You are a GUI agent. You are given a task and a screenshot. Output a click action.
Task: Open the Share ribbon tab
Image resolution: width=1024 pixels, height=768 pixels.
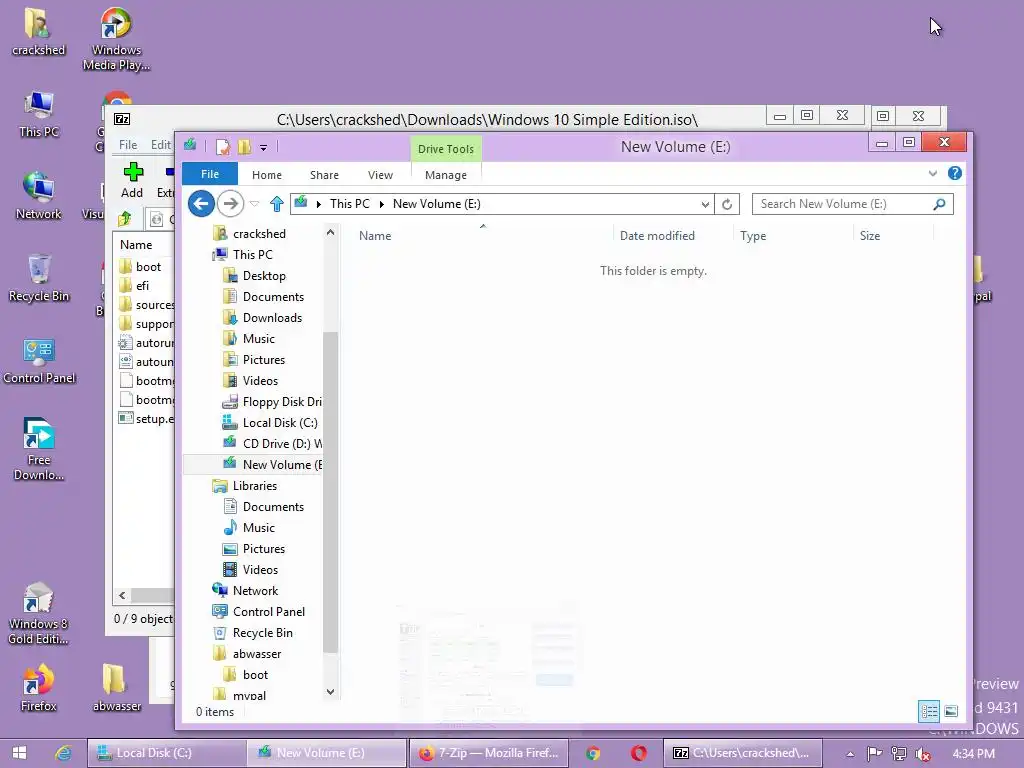(x=324, y=175)
